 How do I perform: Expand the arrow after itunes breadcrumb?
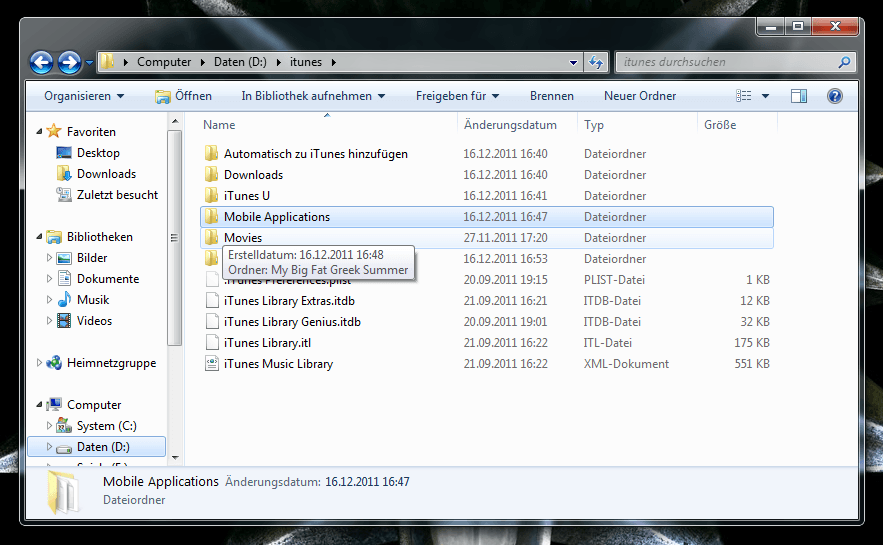tap(333, 62)
